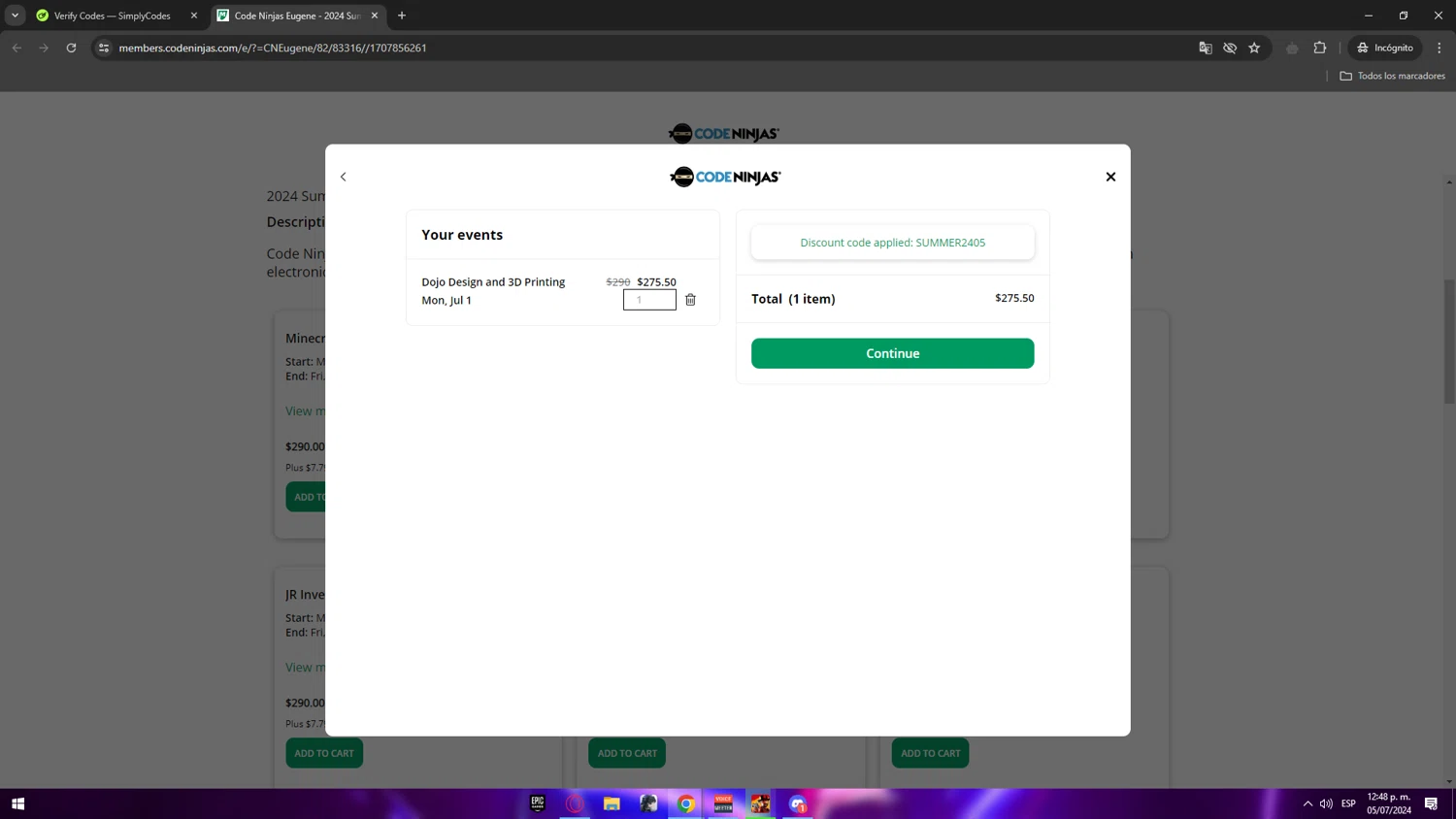1456x819 pixels.
Task: Open the Extensions puzzle-piece menu
Action: tap(1320, 48)
